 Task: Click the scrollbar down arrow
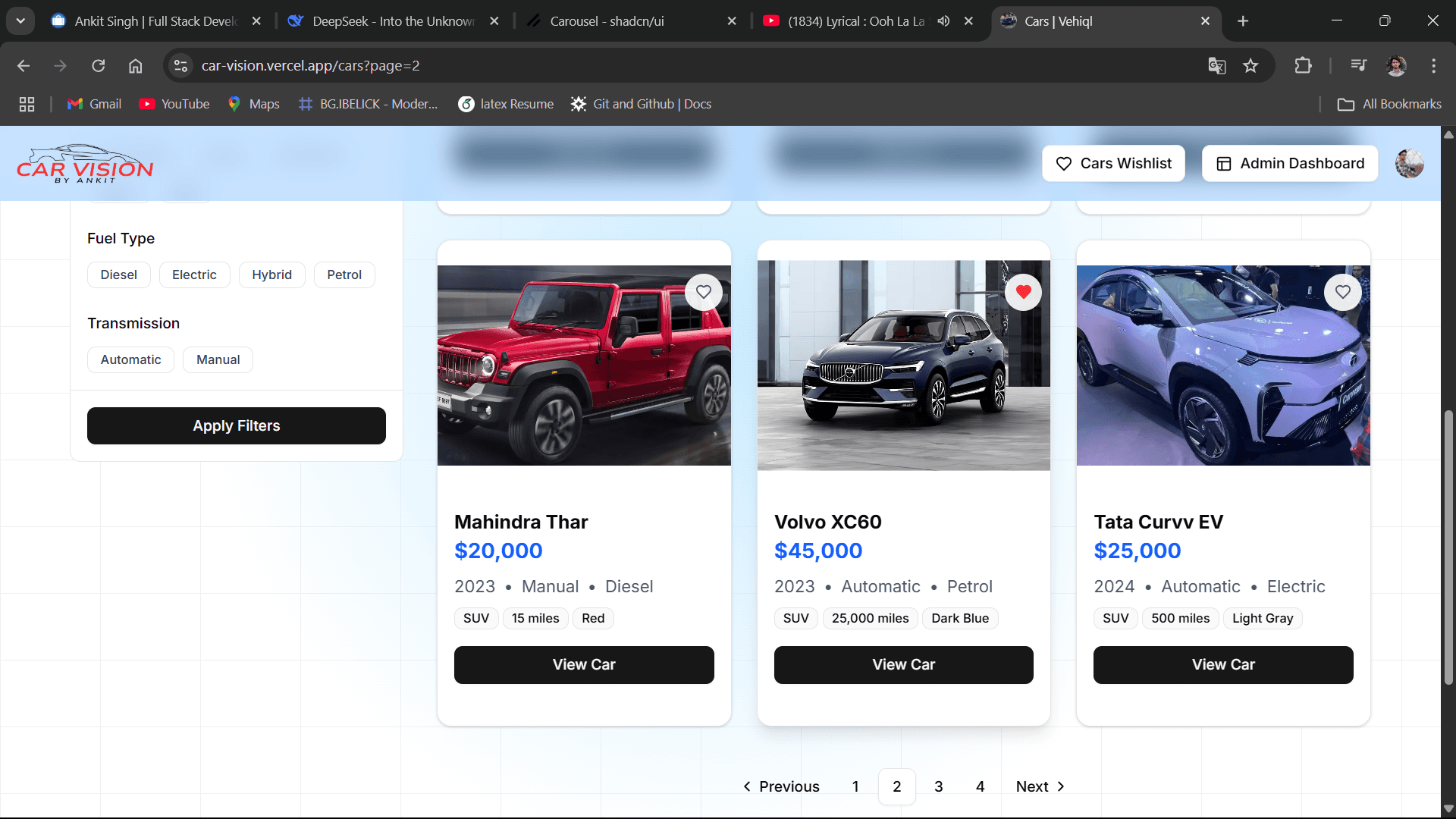point(1448,808)
